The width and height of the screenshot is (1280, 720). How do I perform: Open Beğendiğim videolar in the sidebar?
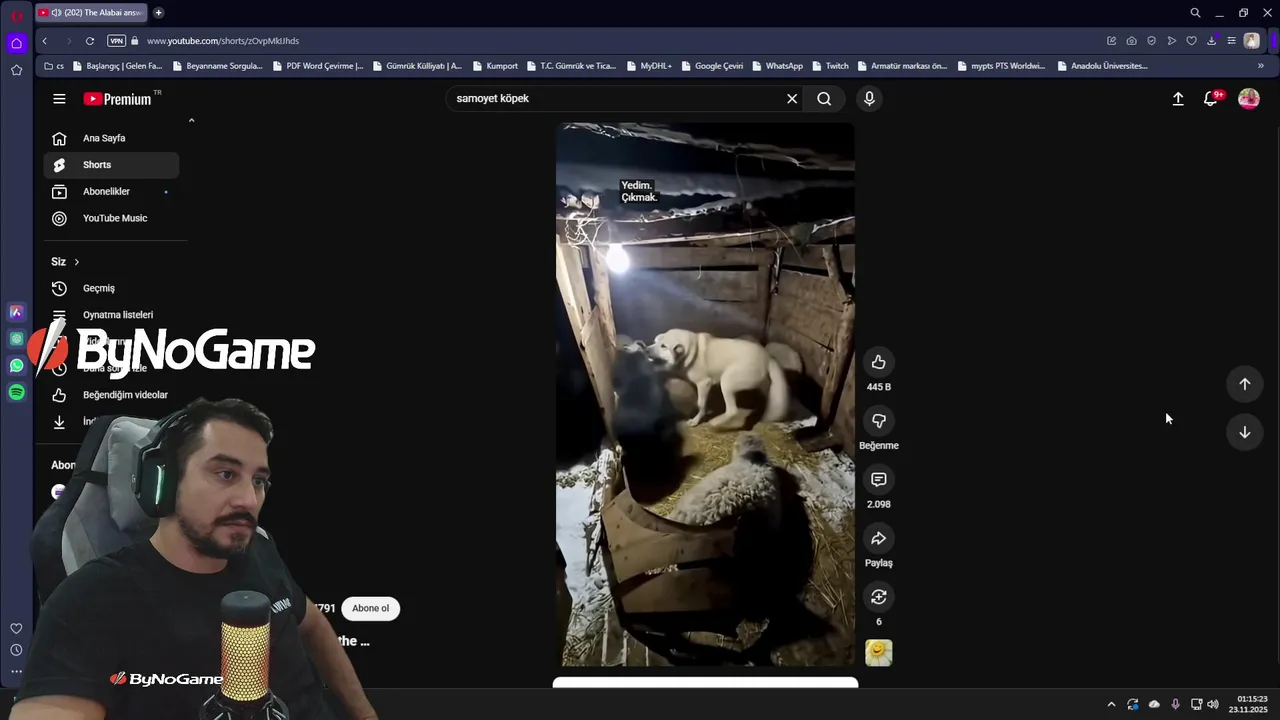(x=111, y=395)
